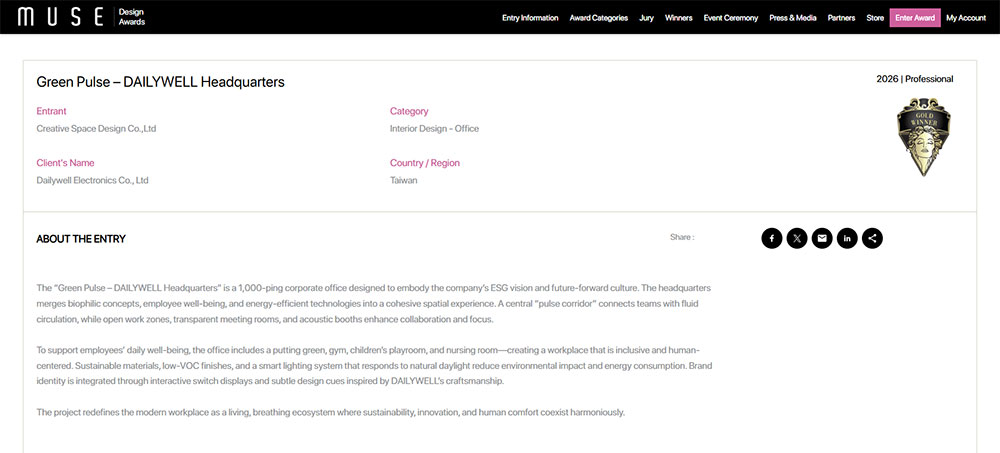1000x453 pixels.
Task: Go to Partners page
Action: pyautogui.click(x=841, y=18)
